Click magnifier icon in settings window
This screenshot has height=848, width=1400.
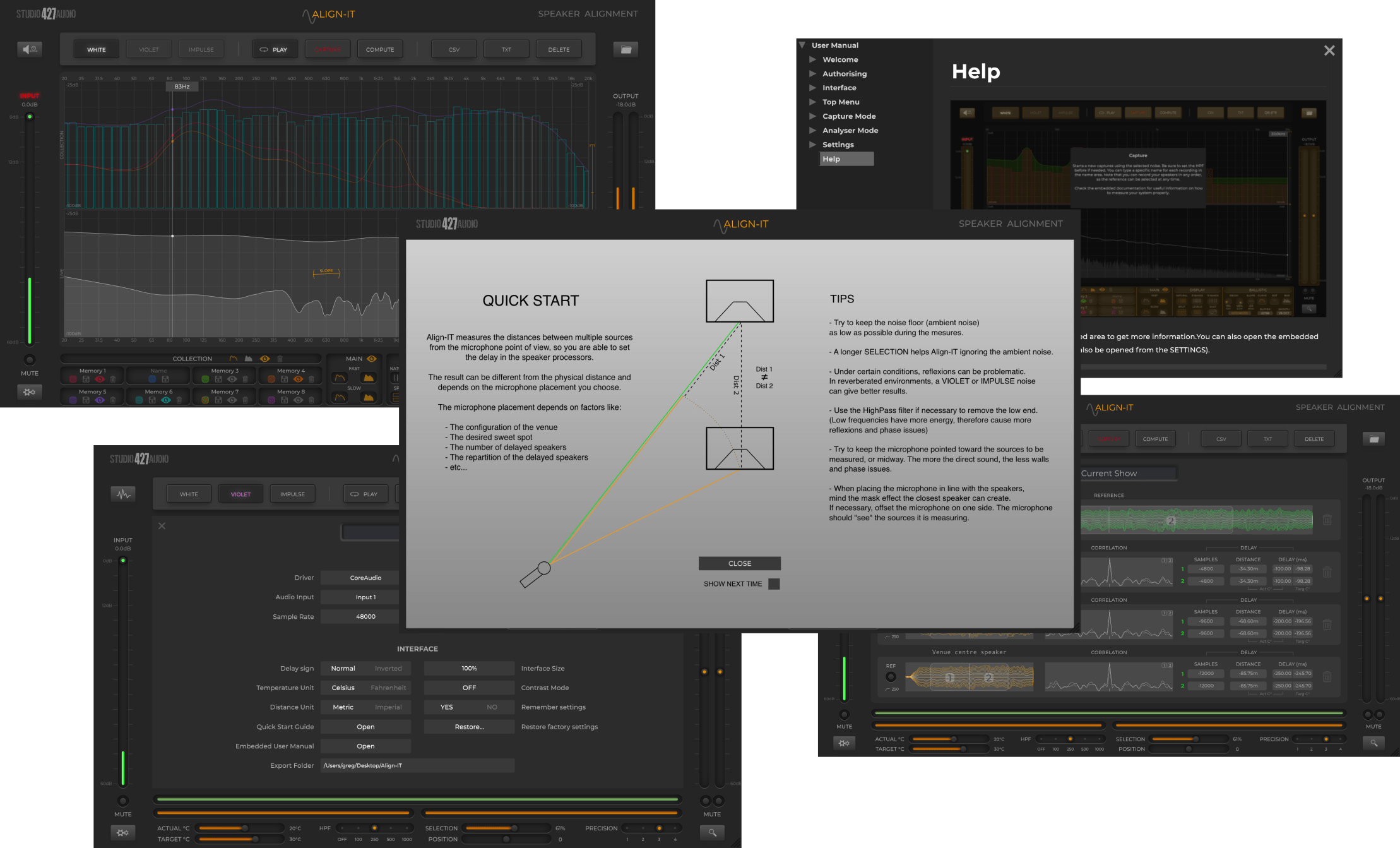pyautogui.click(x=712, y=832)
